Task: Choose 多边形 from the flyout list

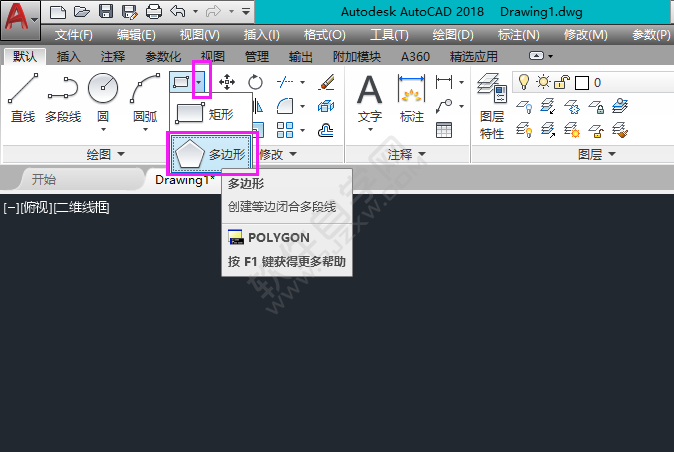Action: [x=211, y=154]
